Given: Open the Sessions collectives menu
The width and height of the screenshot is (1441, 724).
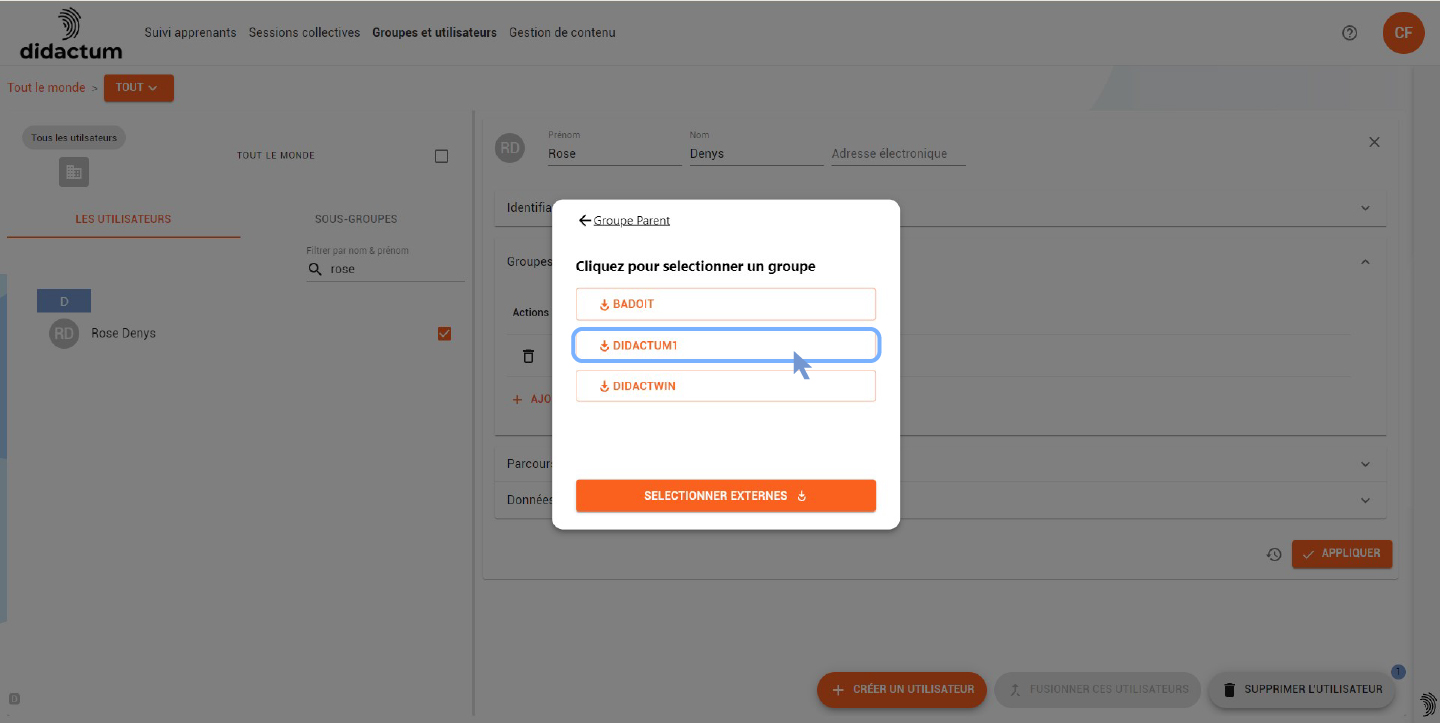Looking at the screenshot, I should (x=304, y=33).
